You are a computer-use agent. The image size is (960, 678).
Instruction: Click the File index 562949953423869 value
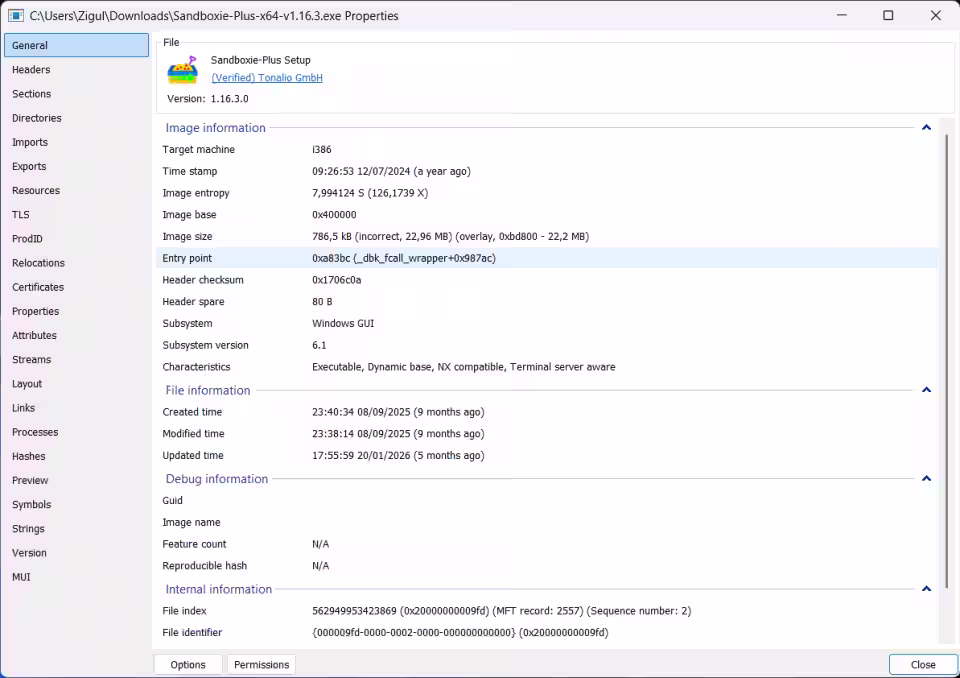[501, 611]
